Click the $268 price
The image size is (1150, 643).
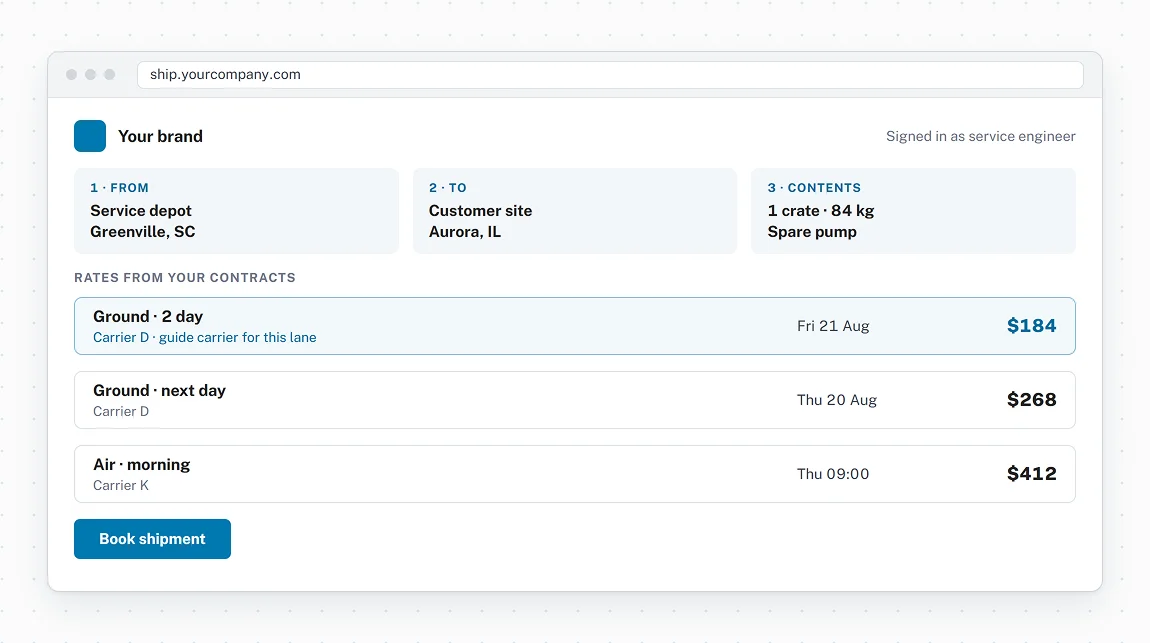click(x=1031, y=400)
